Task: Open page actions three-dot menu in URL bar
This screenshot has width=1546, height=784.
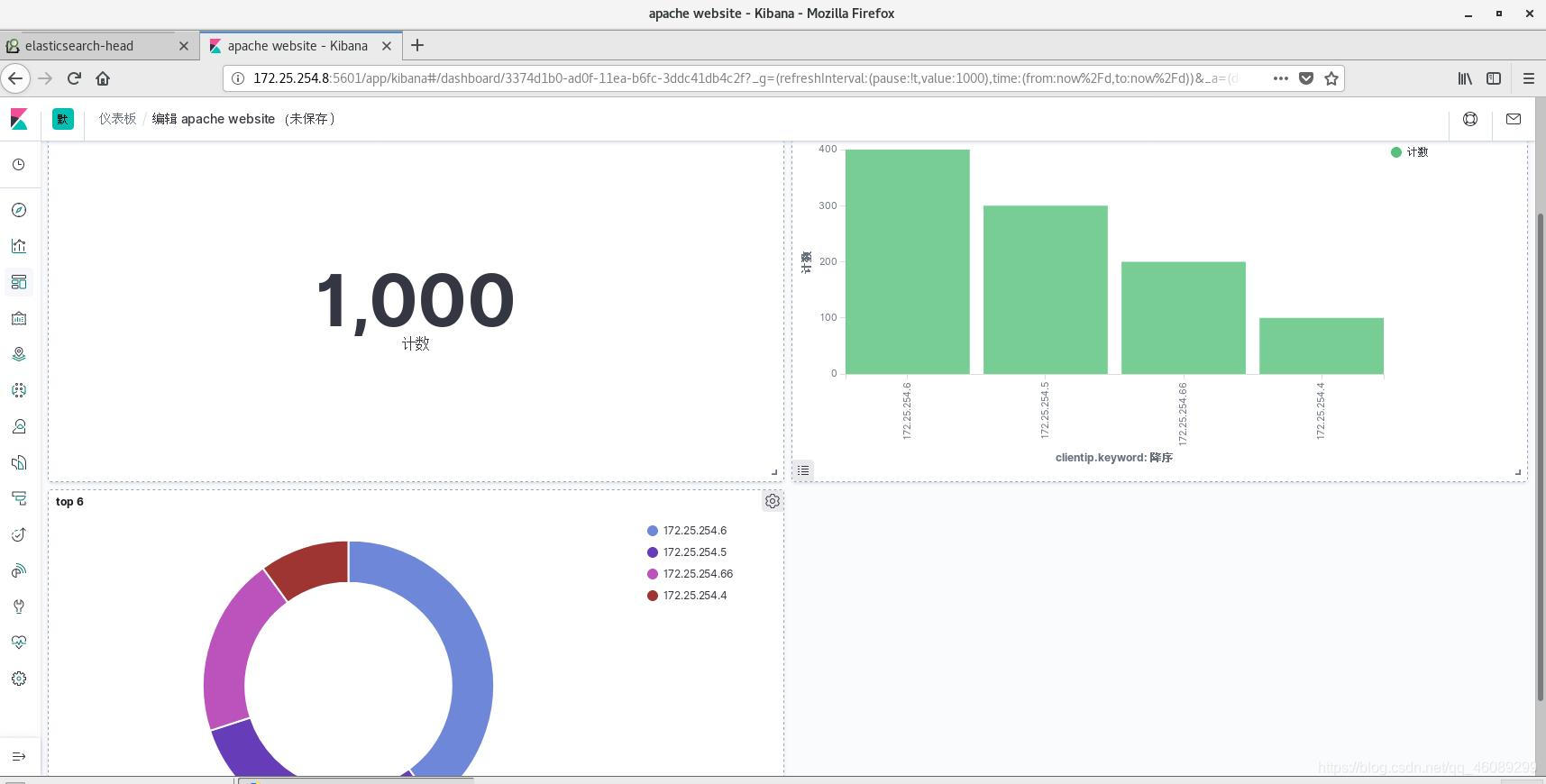Action: coord(1280,78)
